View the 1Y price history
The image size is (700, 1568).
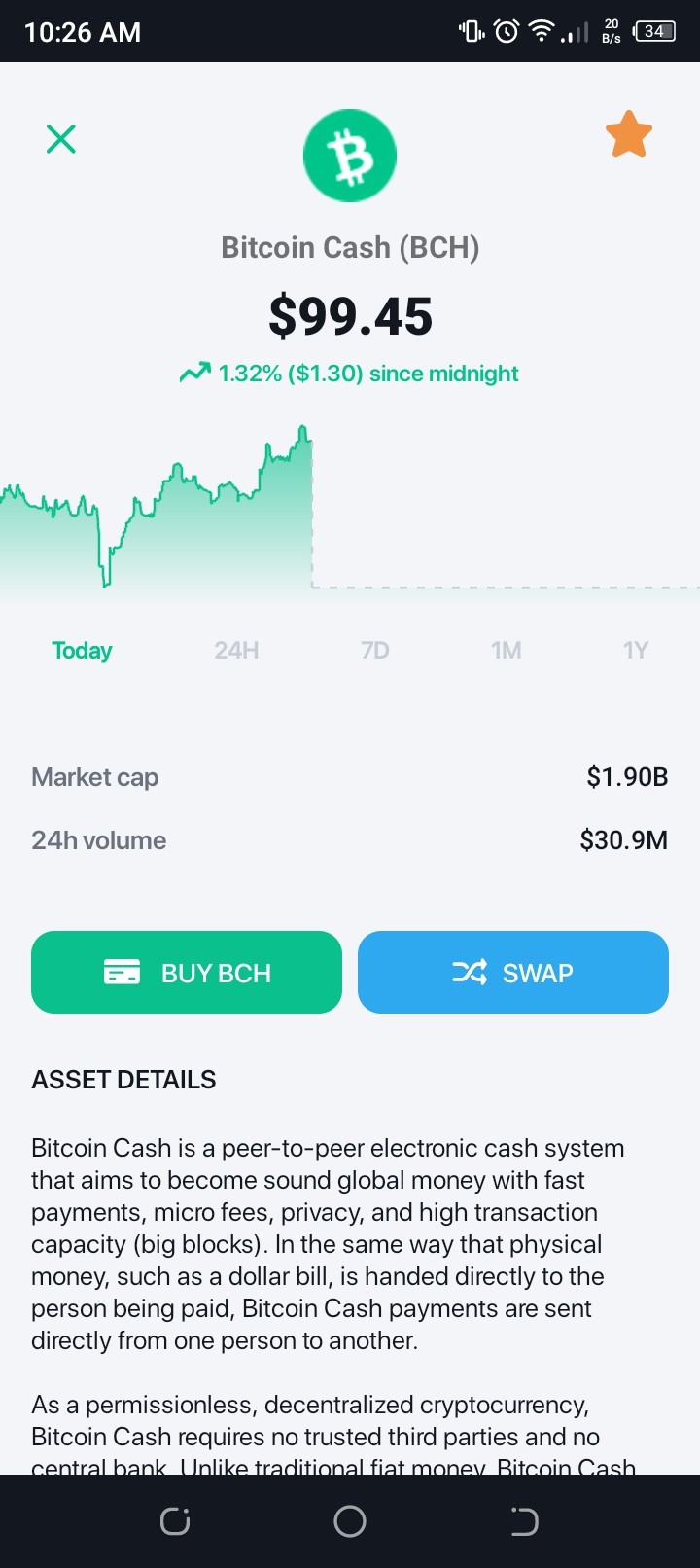tap(636, 650)
